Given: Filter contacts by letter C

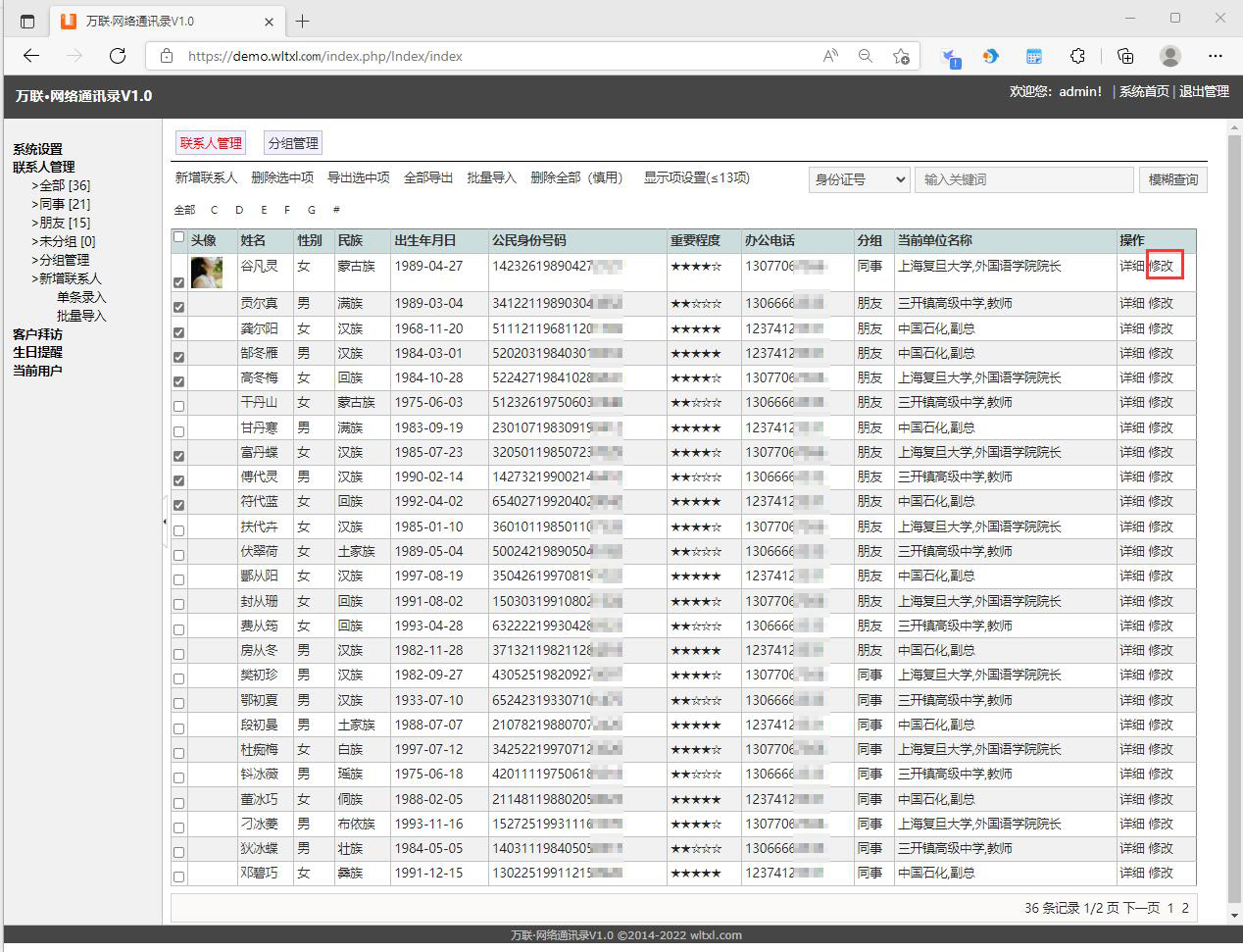Looking at the screenshot, I should [x=214, y=210].
